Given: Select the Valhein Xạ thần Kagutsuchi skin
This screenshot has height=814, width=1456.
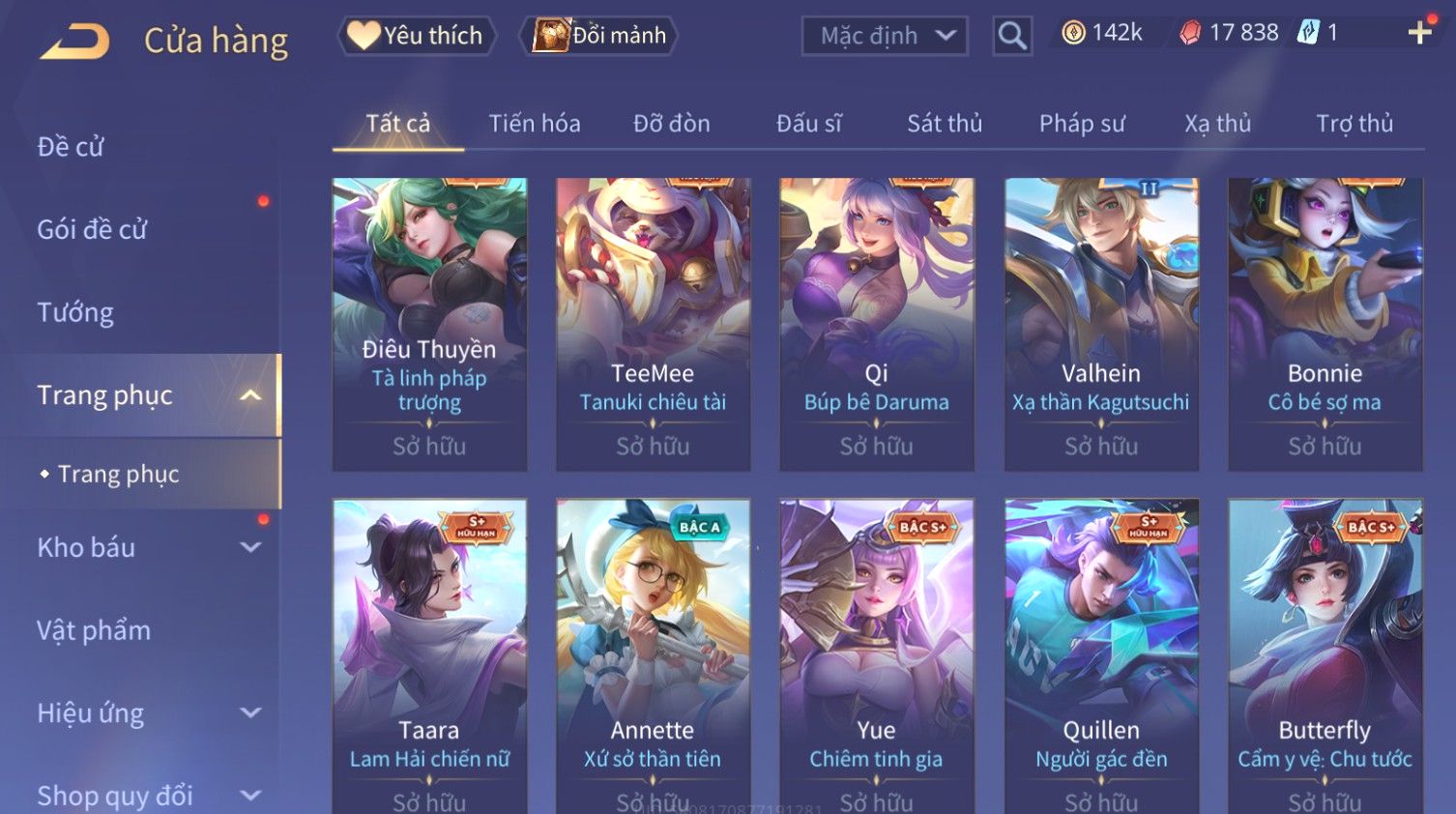Looking at the screenshot, I should [1101, 324].
